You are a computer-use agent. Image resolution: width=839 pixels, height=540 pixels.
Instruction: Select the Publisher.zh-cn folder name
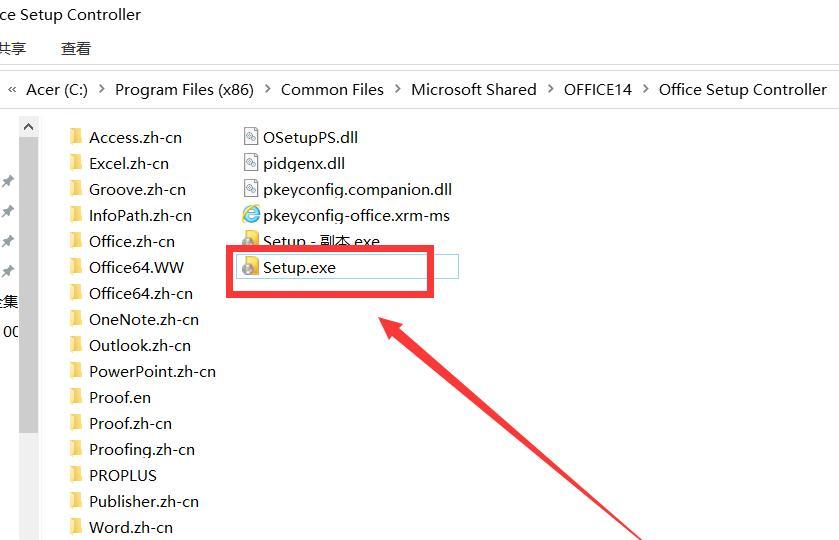coord(144,501)
